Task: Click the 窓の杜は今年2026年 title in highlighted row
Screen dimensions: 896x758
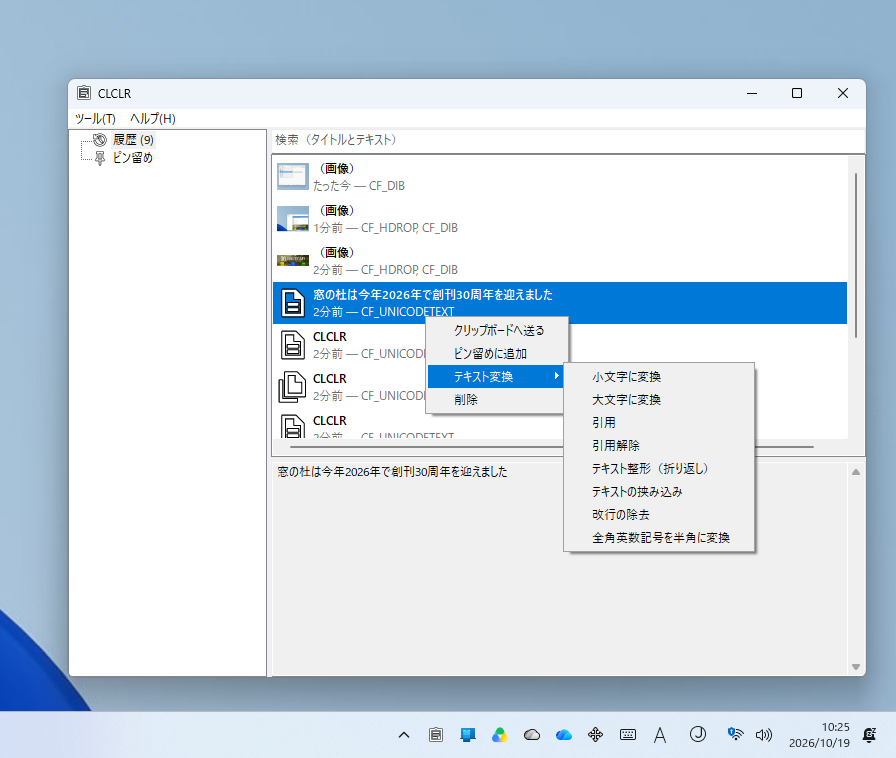Action: pos(433,294)
